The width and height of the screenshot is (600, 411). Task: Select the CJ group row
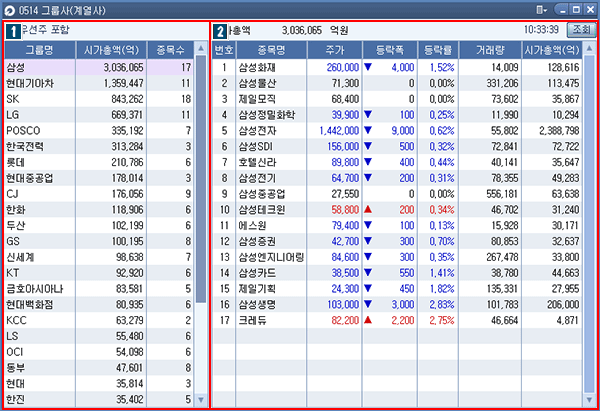[99, 194]
